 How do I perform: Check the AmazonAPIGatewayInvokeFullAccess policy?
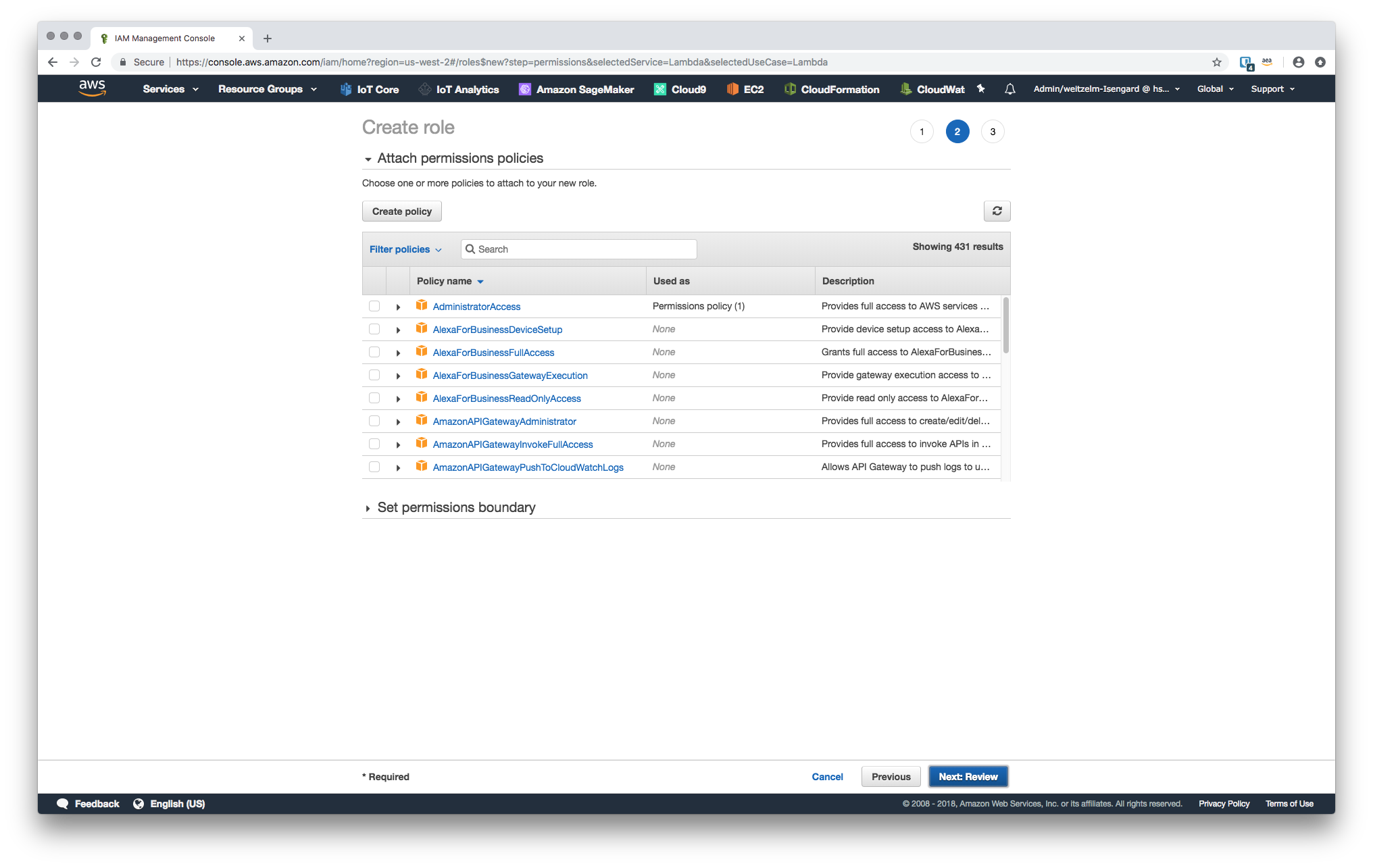click(374, 444)
